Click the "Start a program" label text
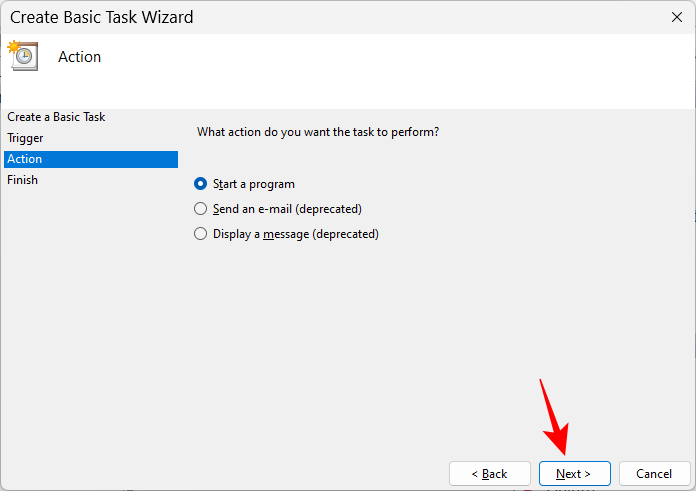 click(254, 184)
